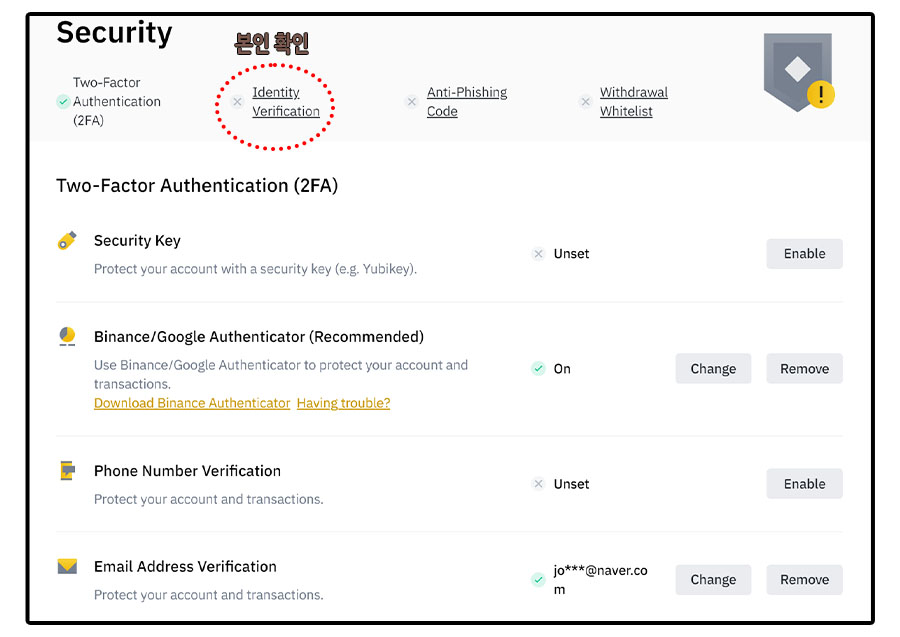Viewport: 900px width, 637px height.
Task: Remove the Email Address Verification
Action: pos(804,580)
